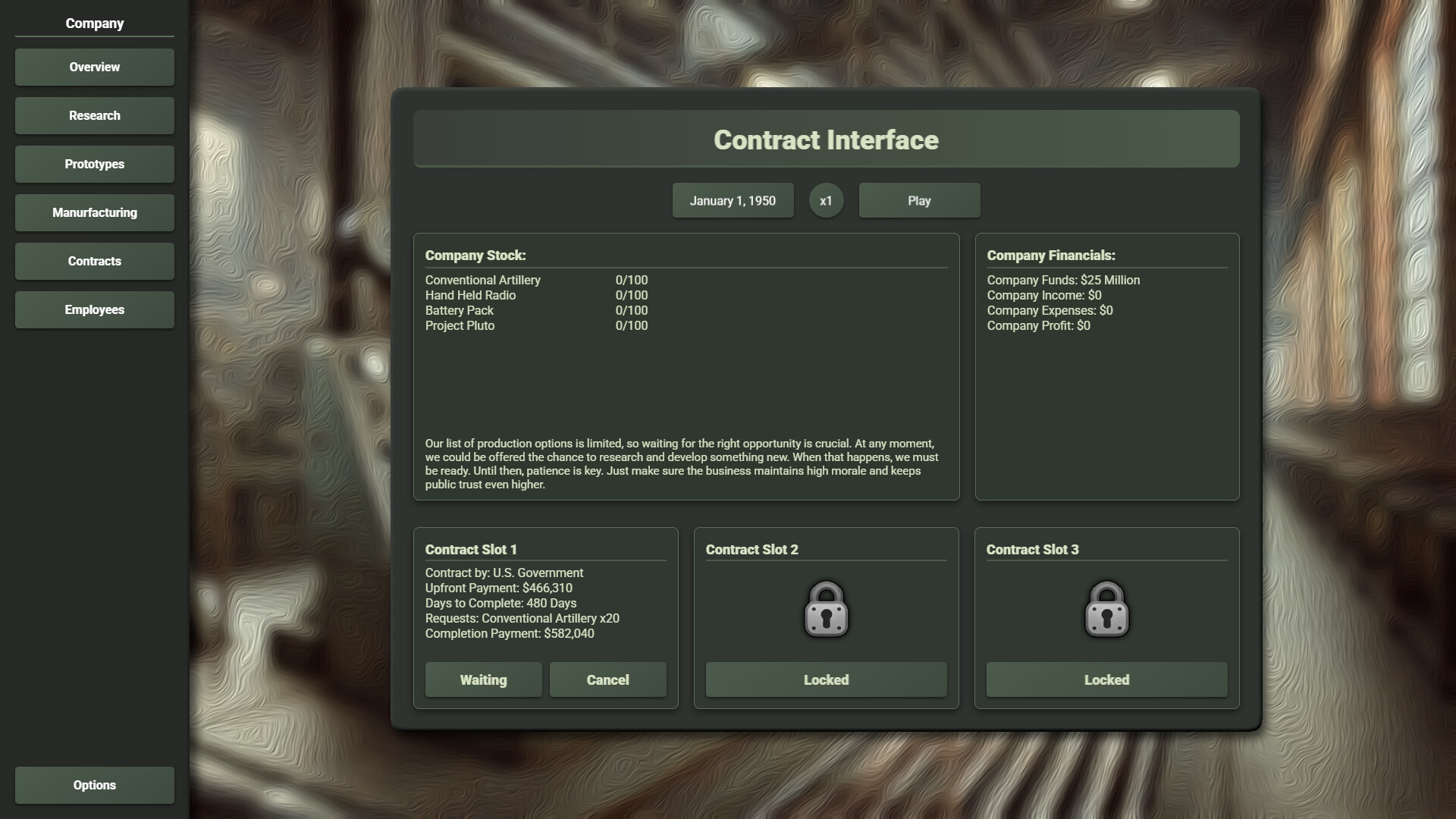Image resolution: width=1456 pixels, height=819 pixels.
Task: Toggle the Waiting state on Contract Slot 1
Action: pos(483,679)
